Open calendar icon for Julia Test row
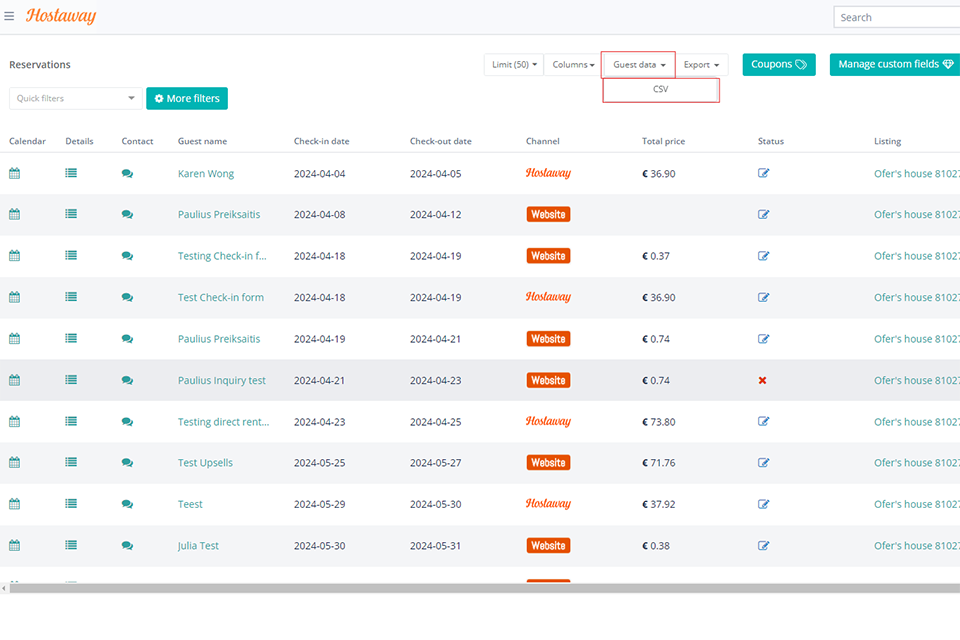960x640 pixels. pyautogui.click(x=15, y=546)
